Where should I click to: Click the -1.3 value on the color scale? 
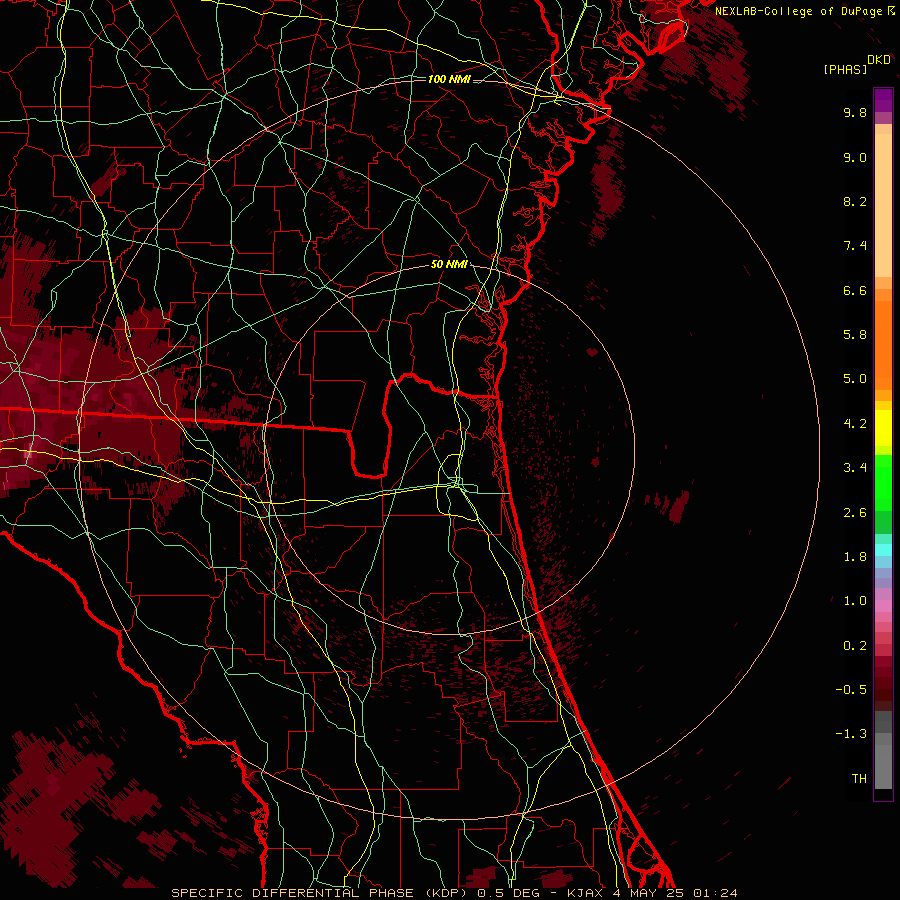coord(851,734)
